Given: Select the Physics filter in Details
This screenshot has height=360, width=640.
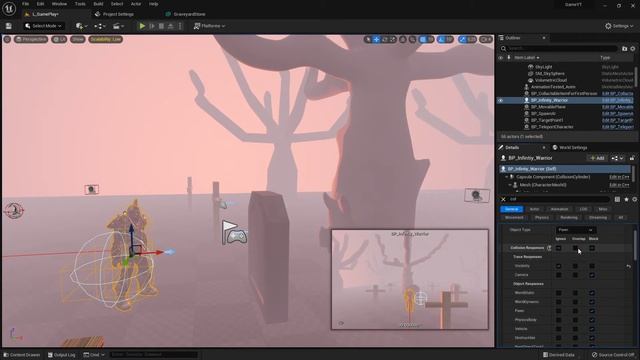Looking at the screenshot, I should tap(542, 218).
